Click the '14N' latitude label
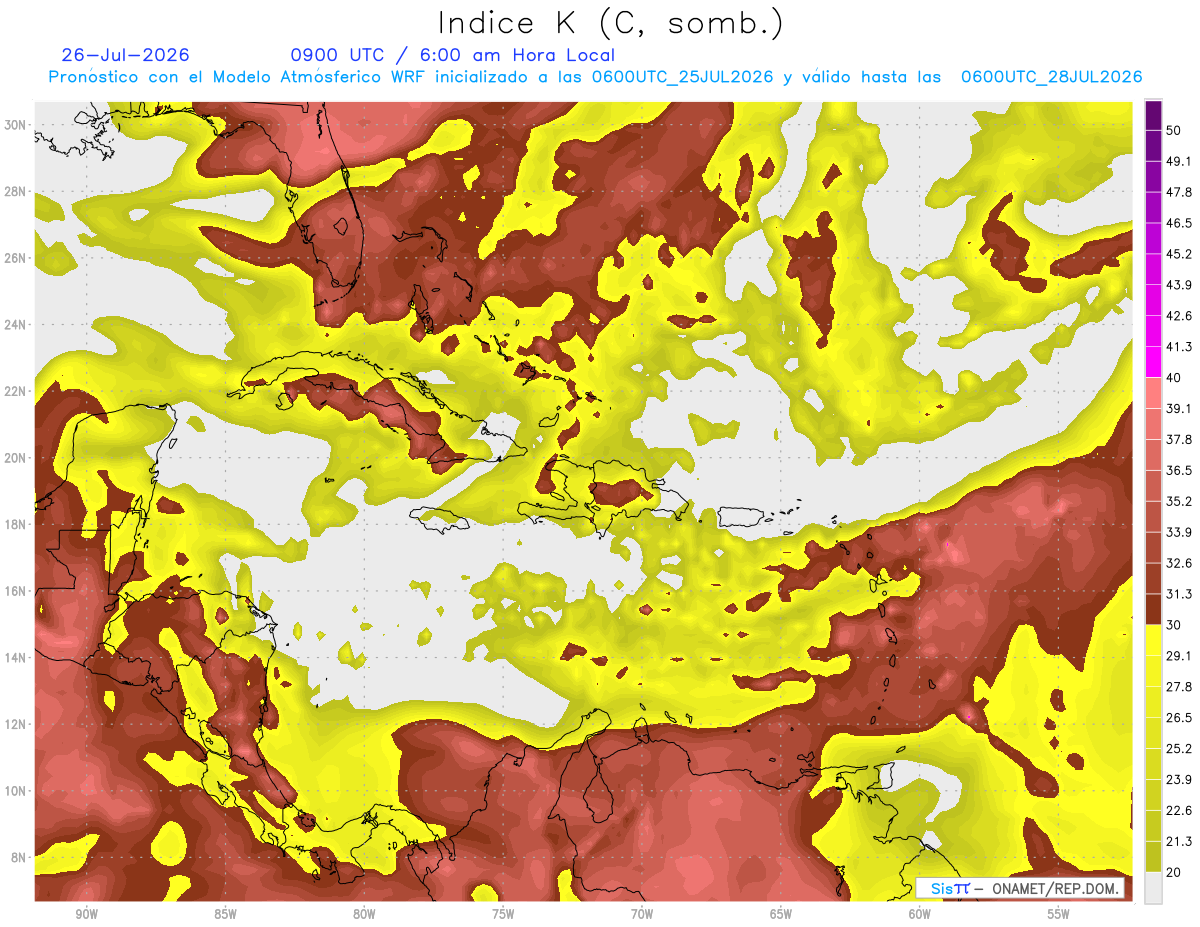Image resolution: width=1200 pixels, height=927 pixels. [x=17, y=657]
